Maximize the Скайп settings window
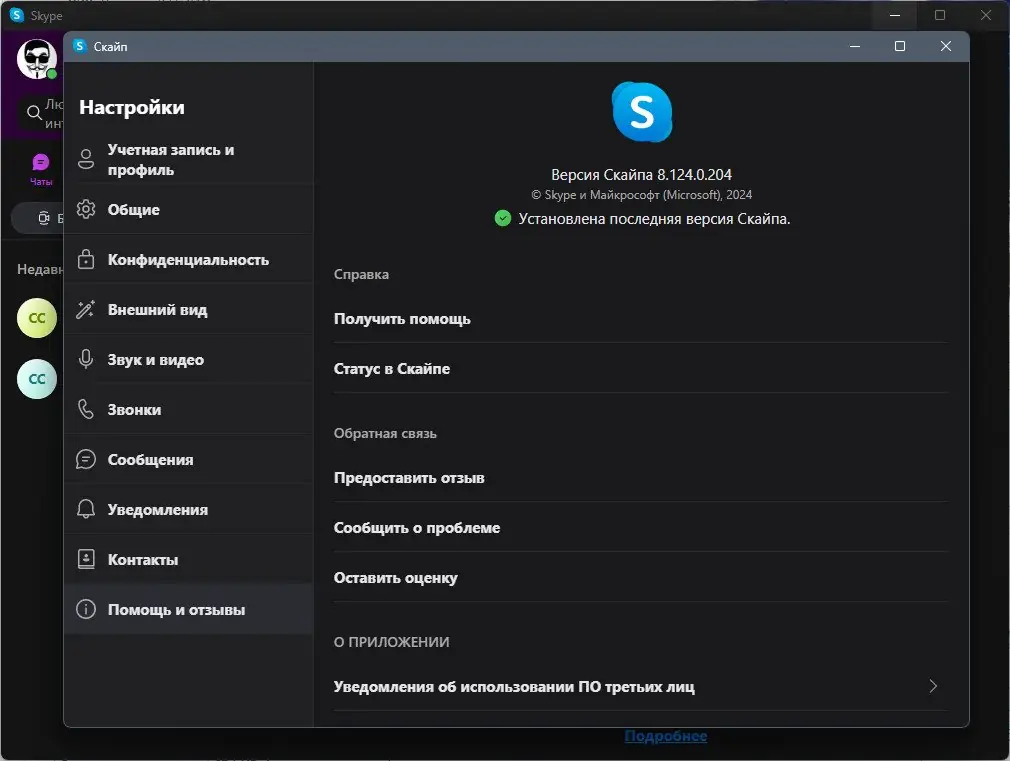This screenshot has height=761, width=1010. click(x=900, y=46)
